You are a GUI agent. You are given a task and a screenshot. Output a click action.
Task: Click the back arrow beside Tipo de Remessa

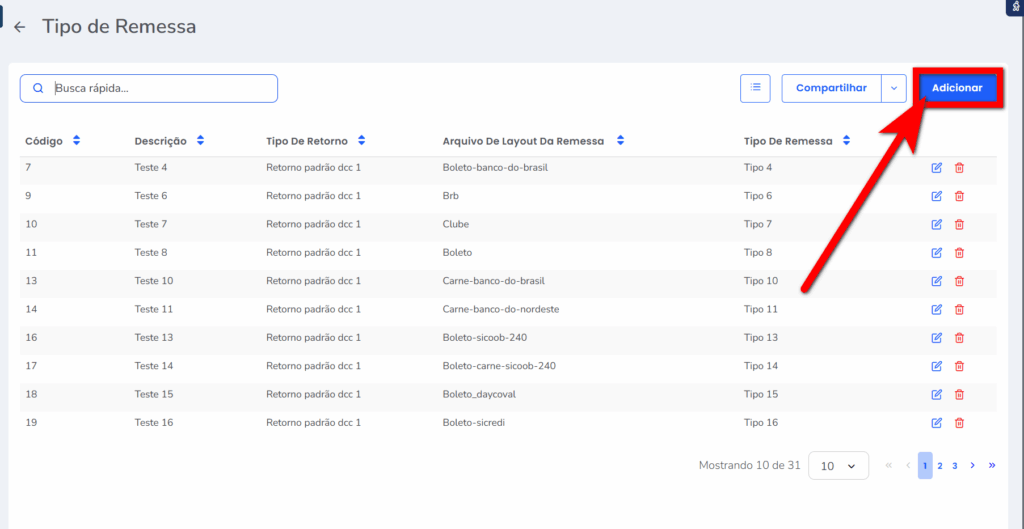(20, 27)
